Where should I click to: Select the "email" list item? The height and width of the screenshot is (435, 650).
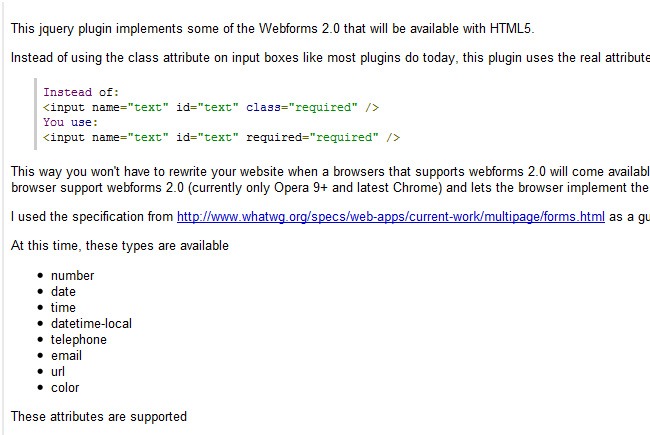click(x=66, y=355)
